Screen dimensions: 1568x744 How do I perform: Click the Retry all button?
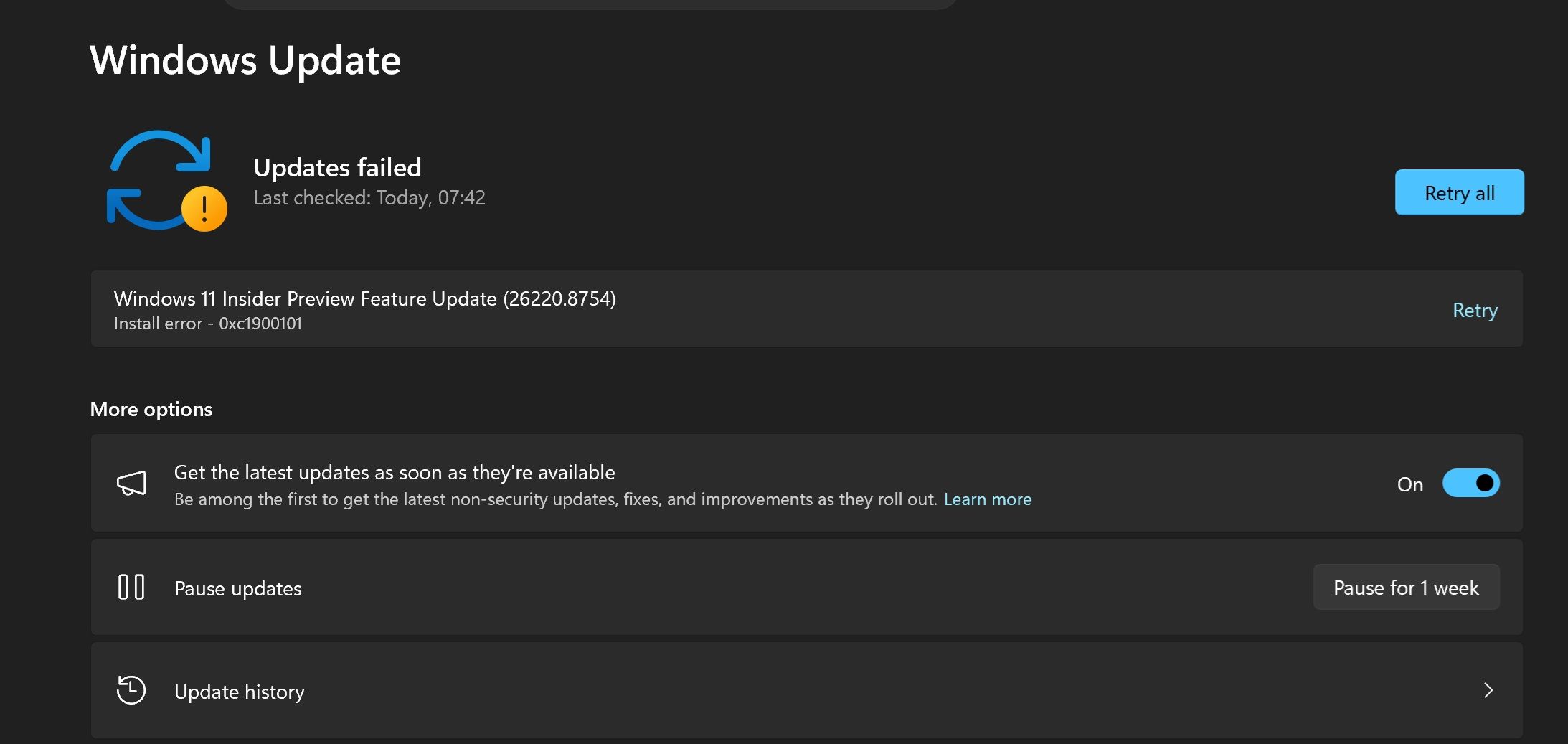(x=1459, y=192)
